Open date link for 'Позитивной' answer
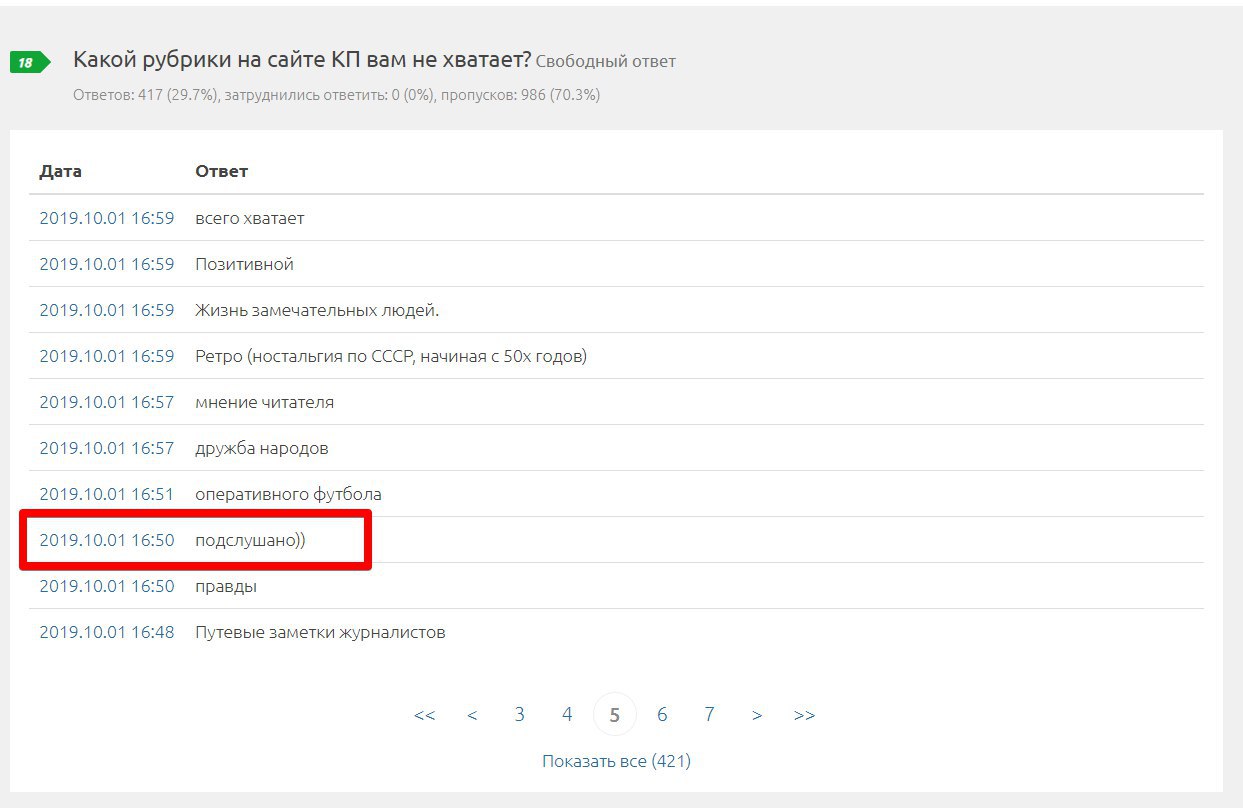 107,264
